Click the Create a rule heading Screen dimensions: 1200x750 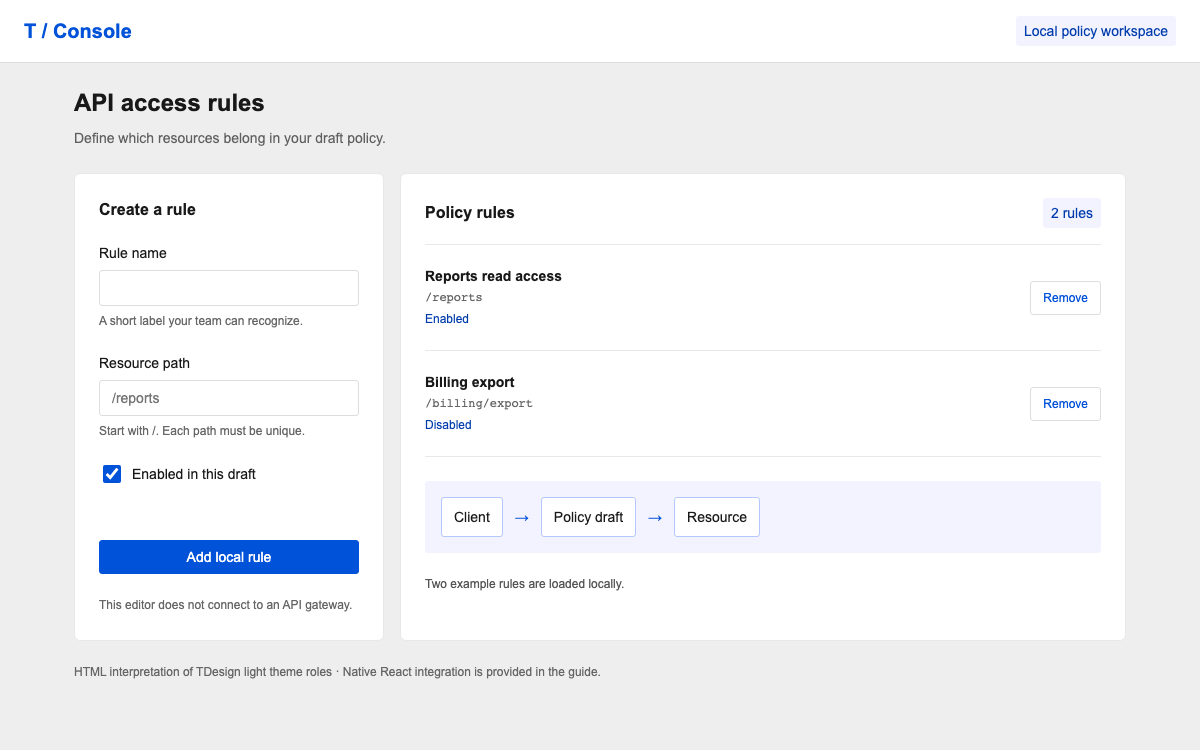[147, 210]
